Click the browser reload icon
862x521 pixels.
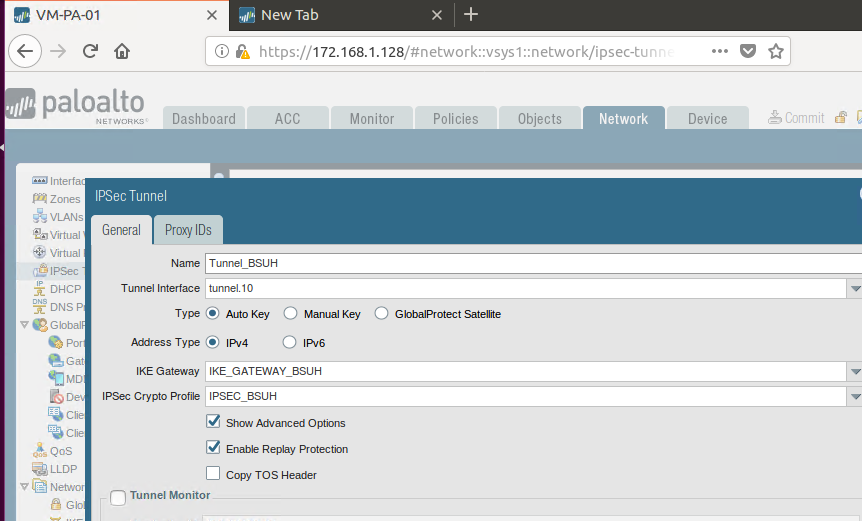tap(90, 51)
